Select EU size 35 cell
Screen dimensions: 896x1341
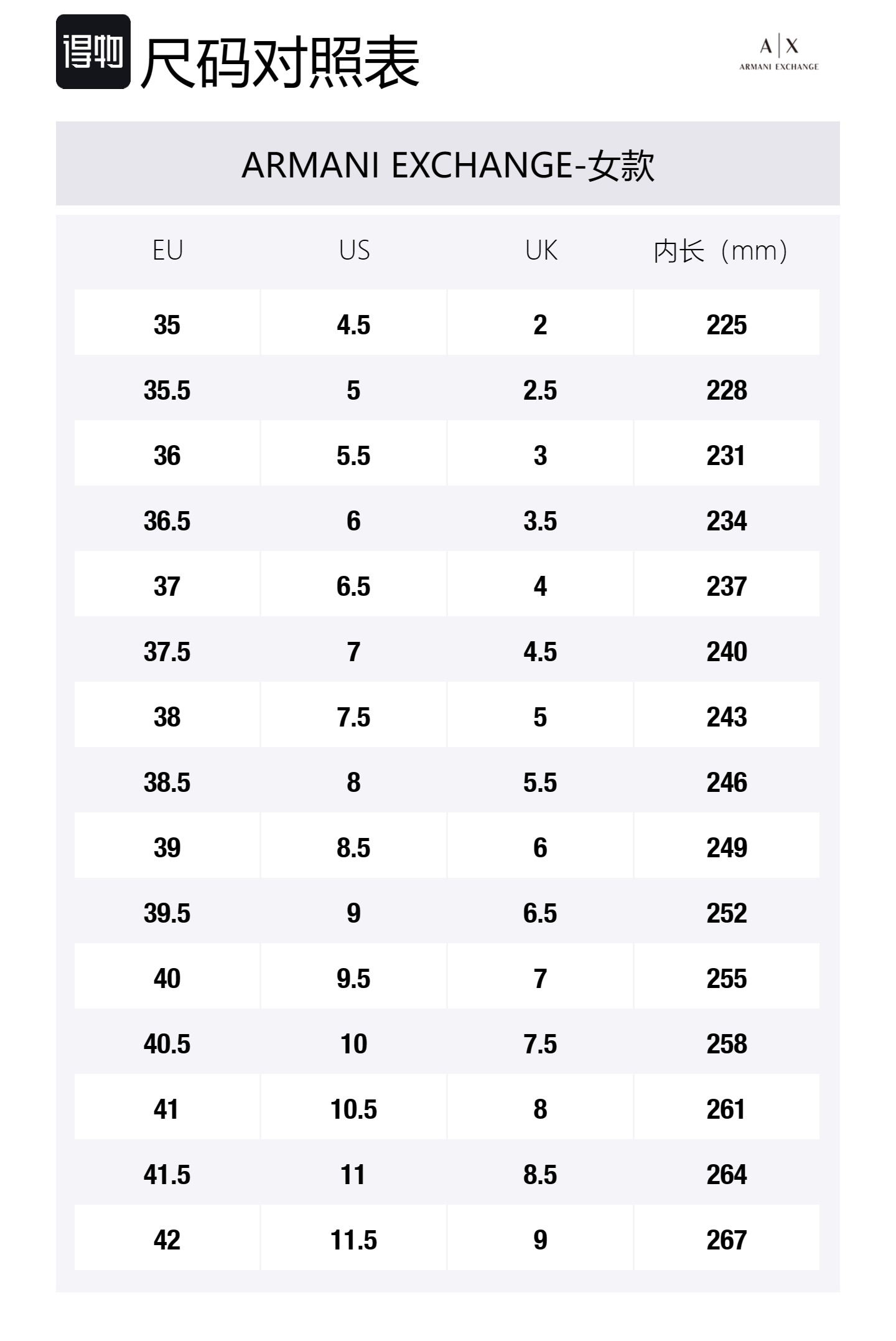[x=167, y=324]
